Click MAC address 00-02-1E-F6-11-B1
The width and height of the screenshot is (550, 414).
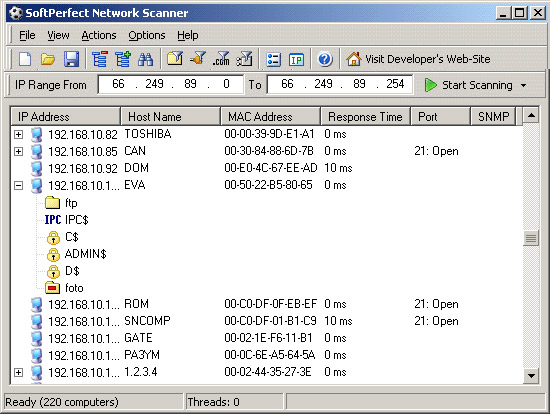(268, 338)
